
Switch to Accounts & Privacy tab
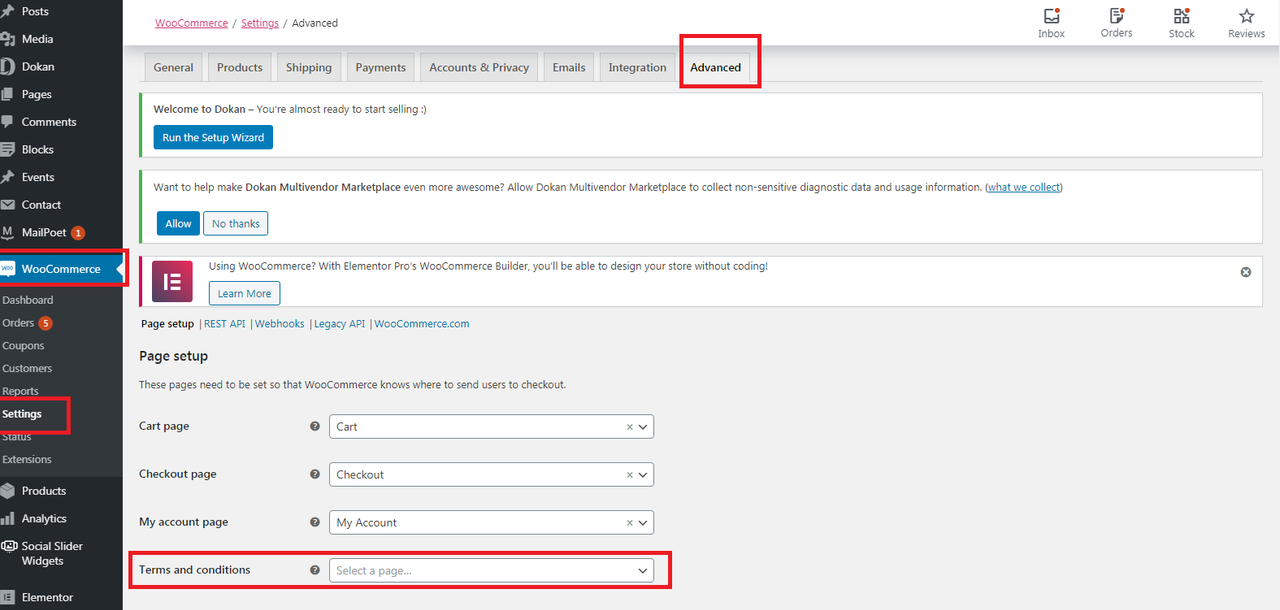click(x=479, y=67)
